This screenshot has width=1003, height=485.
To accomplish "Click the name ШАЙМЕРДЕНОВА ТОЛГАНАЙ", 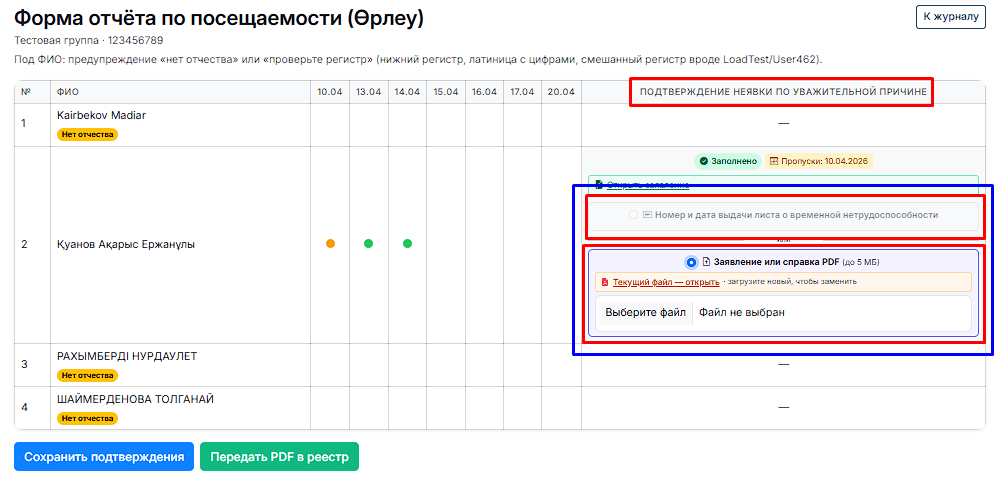I will click(136, 399).
